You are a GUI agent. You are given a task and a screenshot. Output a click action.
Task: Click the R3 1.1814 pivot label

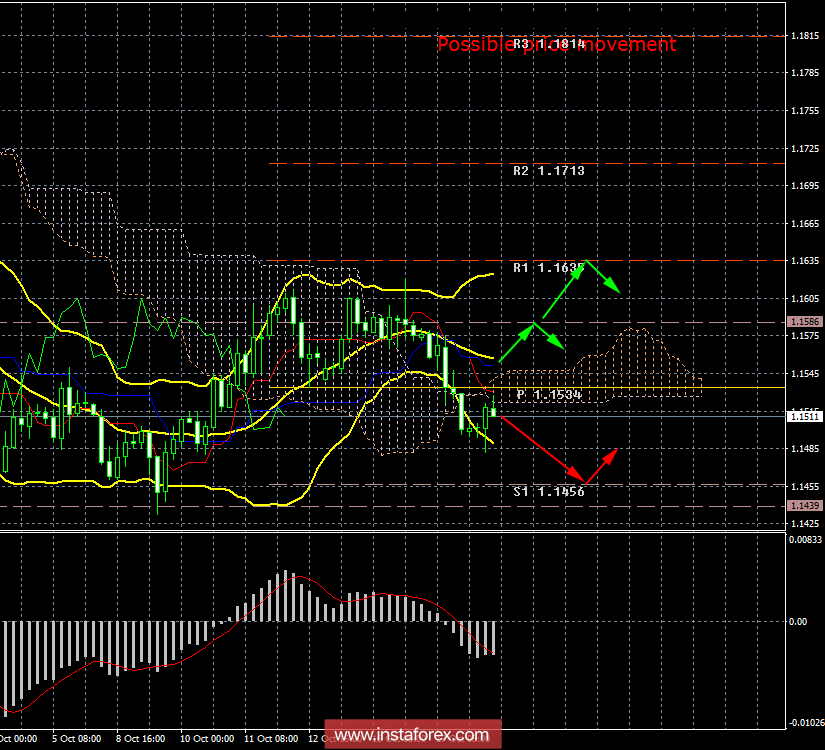point(549,44)
